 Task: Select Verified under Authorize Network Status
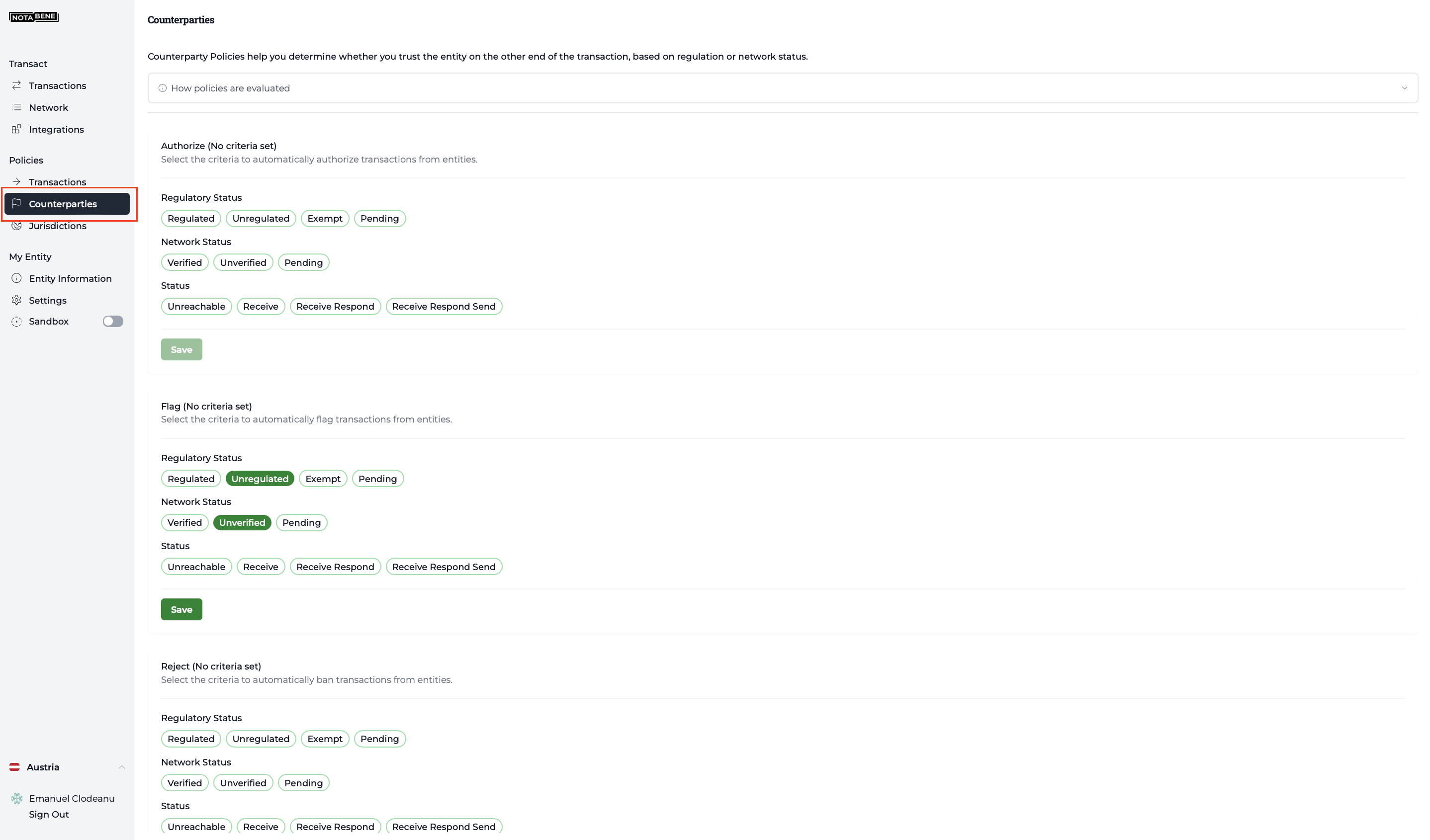[x=184, y=262]
